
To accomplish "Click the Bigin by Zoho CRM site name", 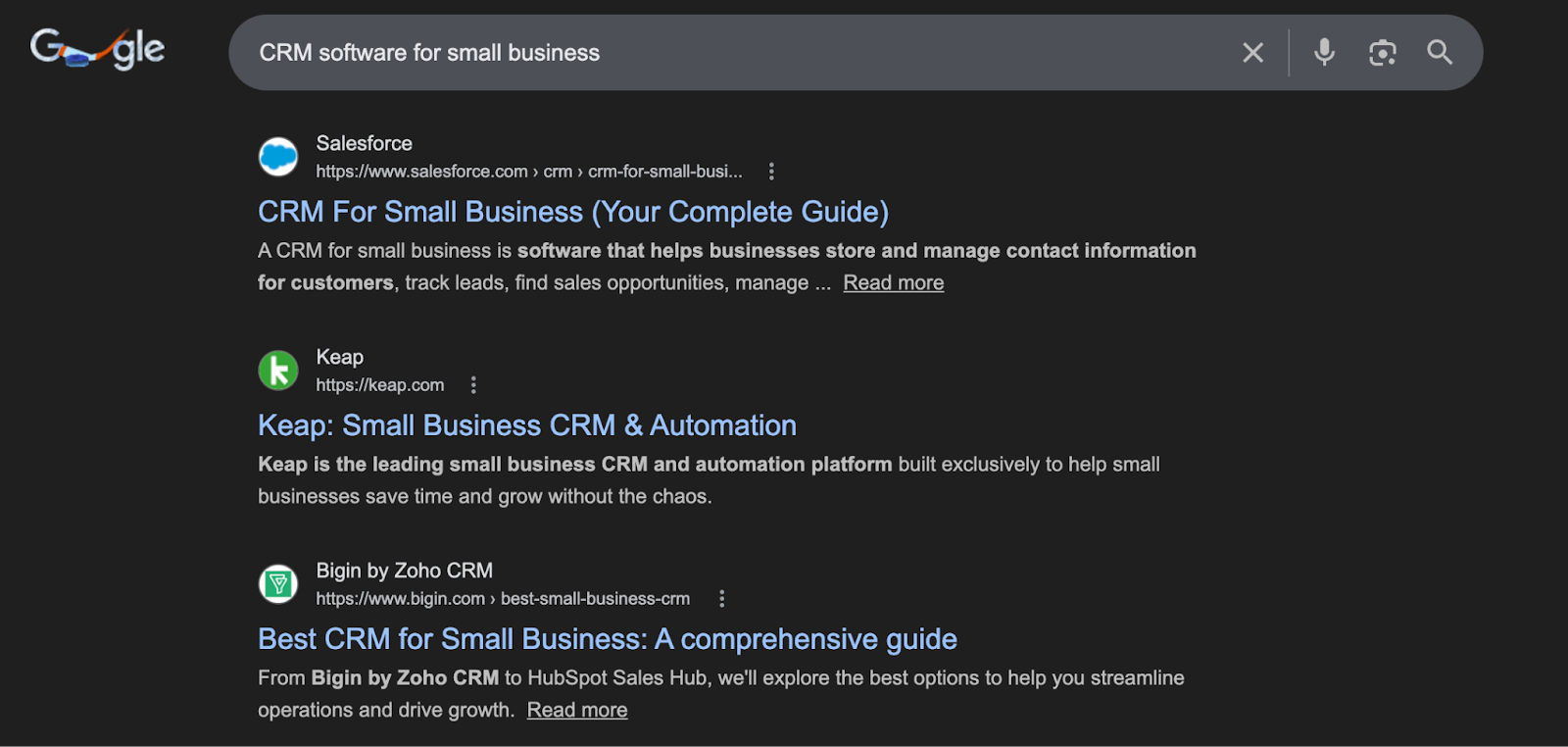I will [x=405, y=571].
